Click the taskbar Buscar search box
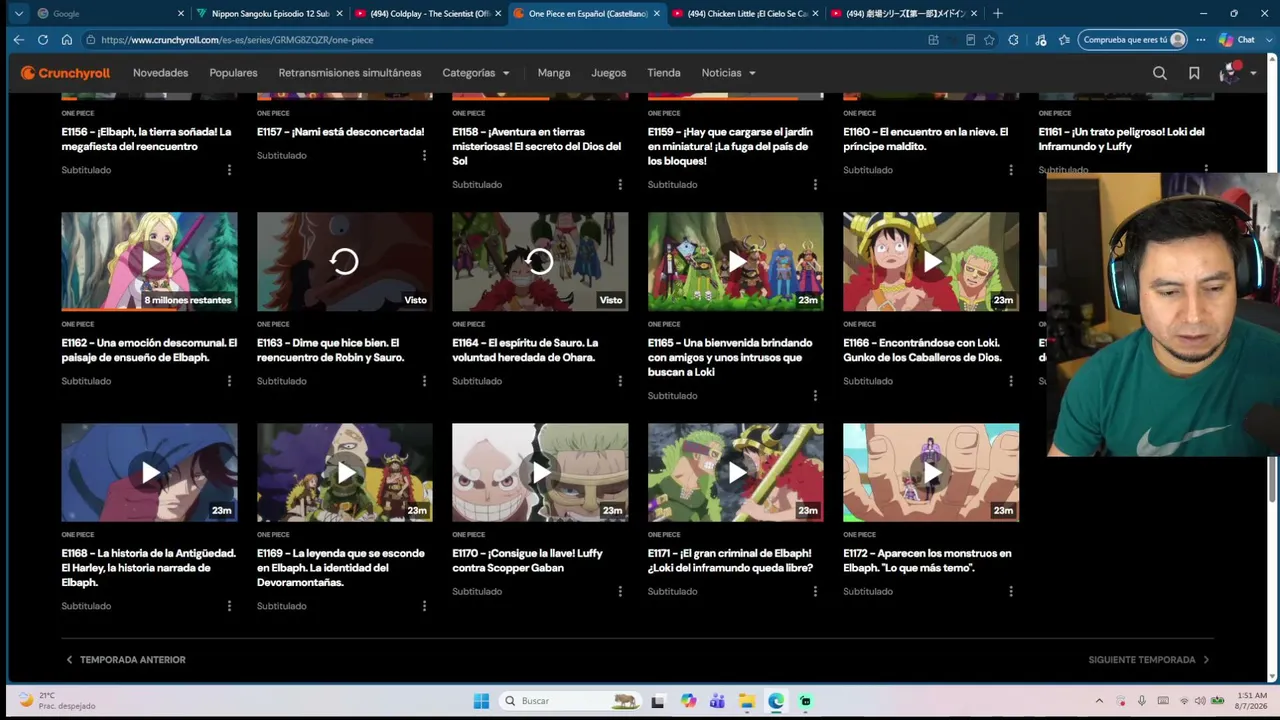 (x=570, y=701)
